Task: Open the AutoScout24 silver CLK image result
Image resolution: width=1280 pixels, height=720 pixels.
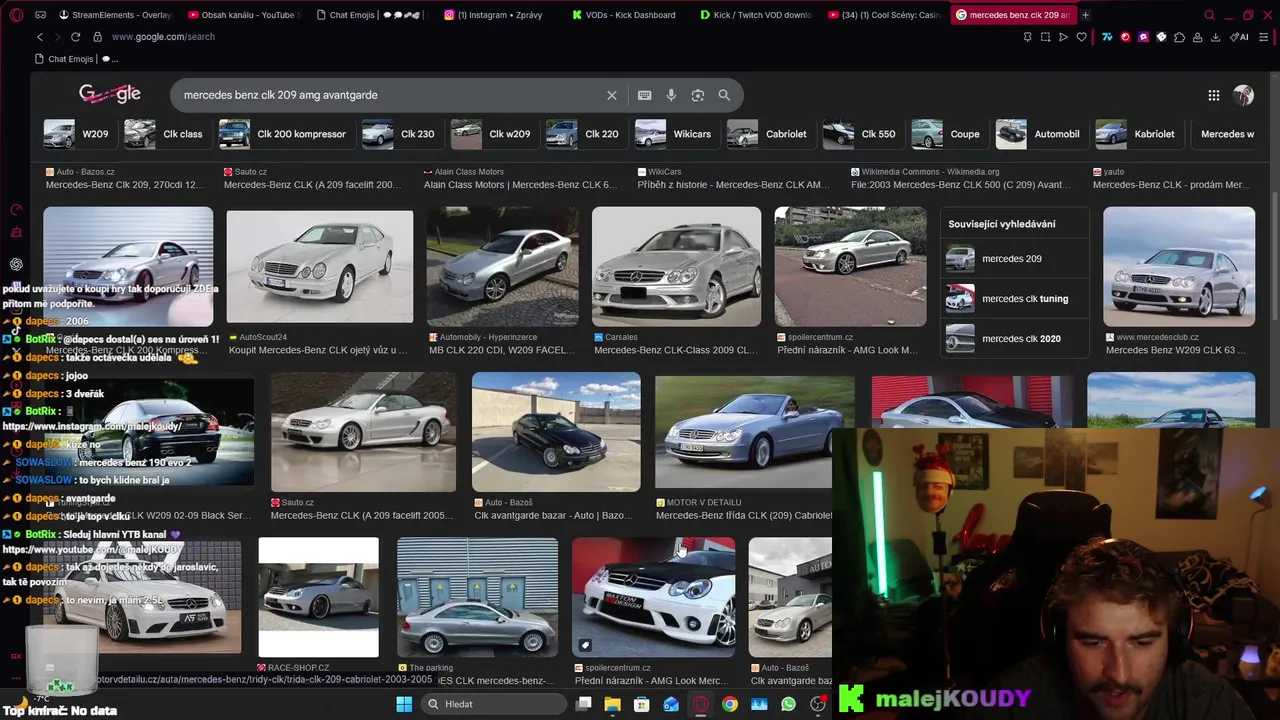Action: point(320,267)
